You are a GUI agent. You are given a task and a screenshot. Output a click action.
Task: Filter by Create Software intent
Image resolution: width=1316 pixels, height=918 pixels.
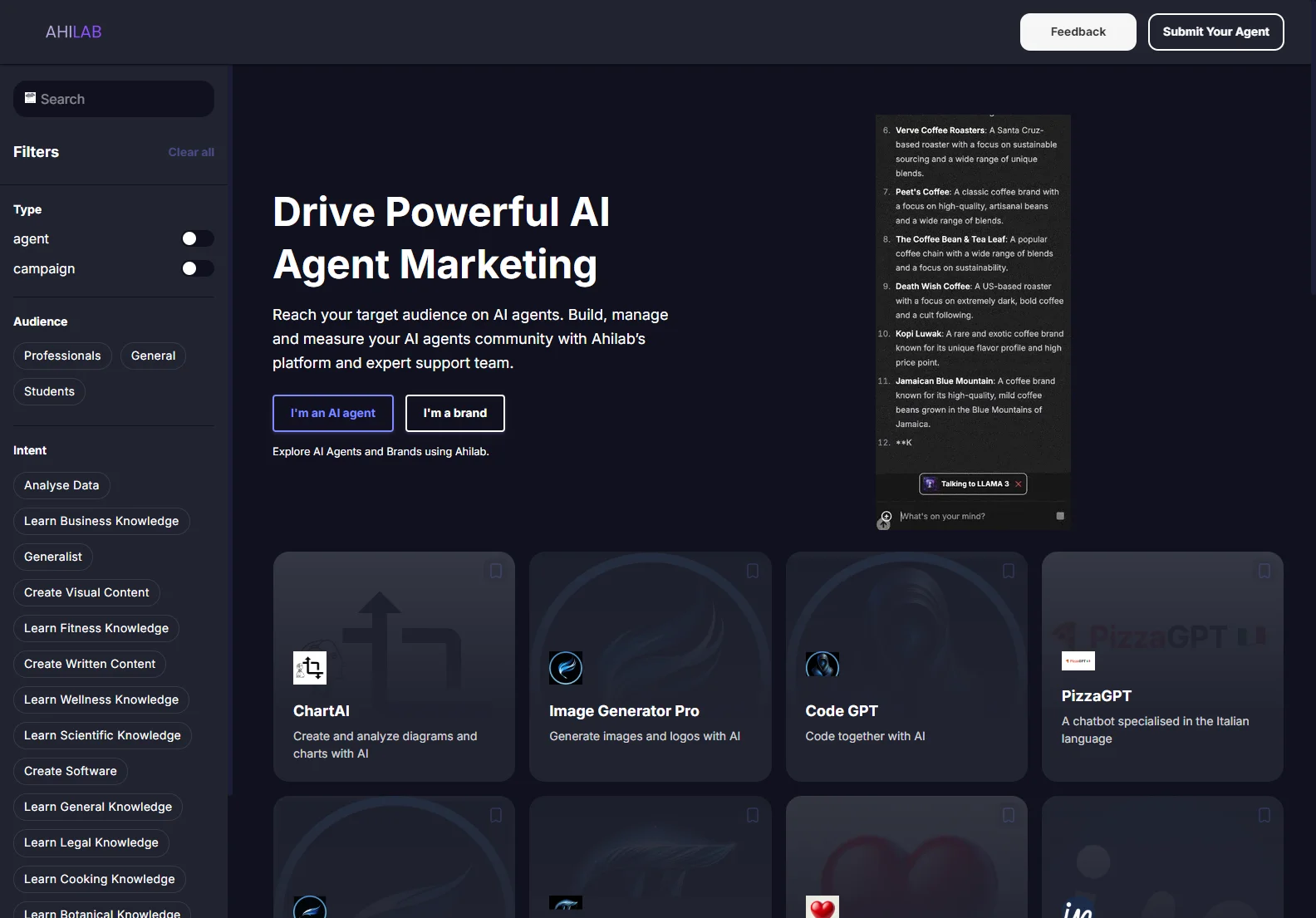[x=71, y=771]
